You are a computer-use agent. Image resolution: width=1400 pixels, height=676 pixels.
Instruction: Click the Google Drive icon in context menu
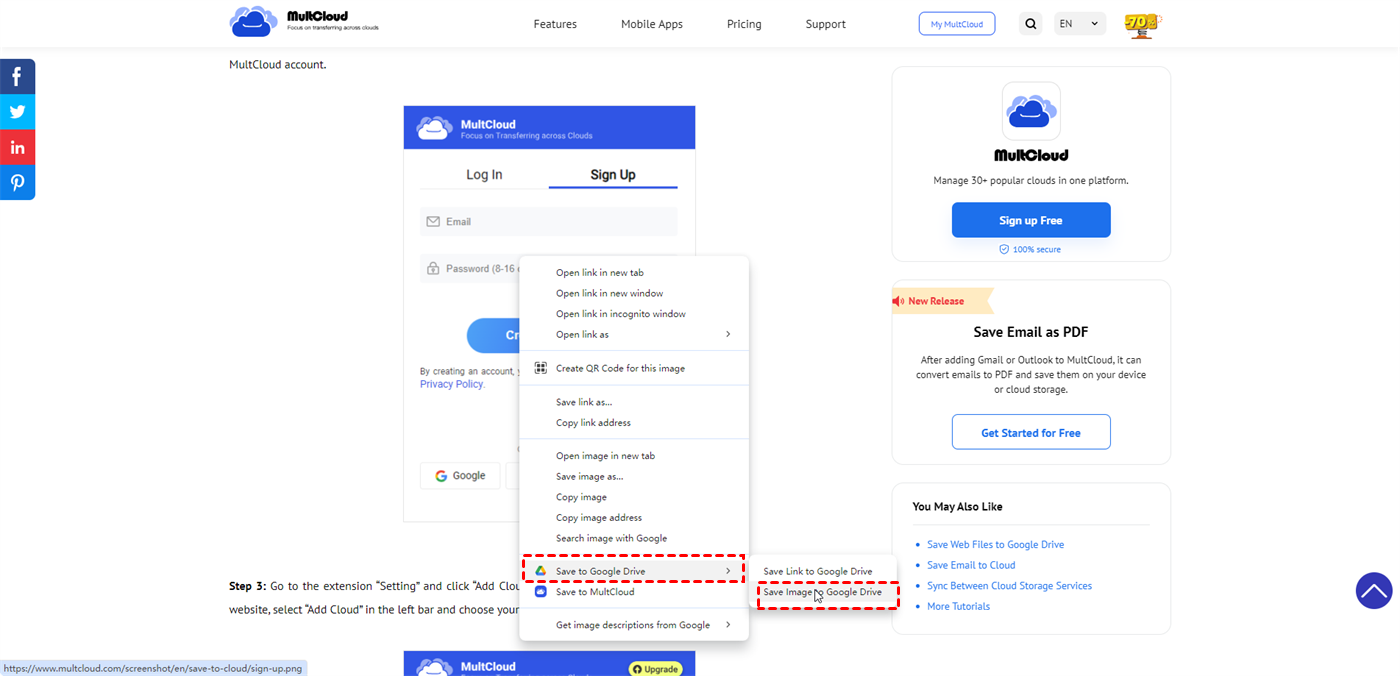click(x=540, y=571)
